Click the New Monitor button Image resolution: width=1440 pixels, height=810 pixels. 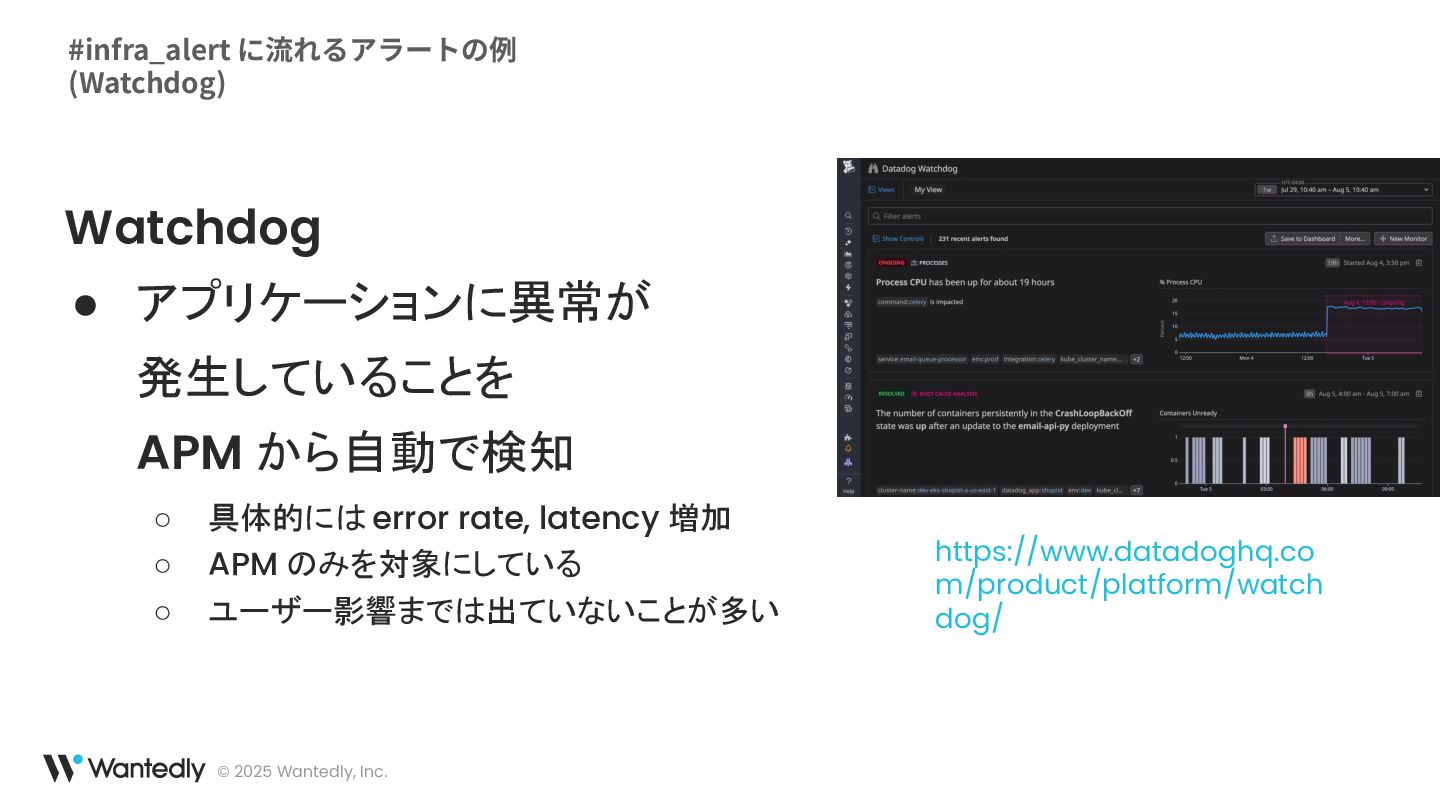click(1403, 238)
